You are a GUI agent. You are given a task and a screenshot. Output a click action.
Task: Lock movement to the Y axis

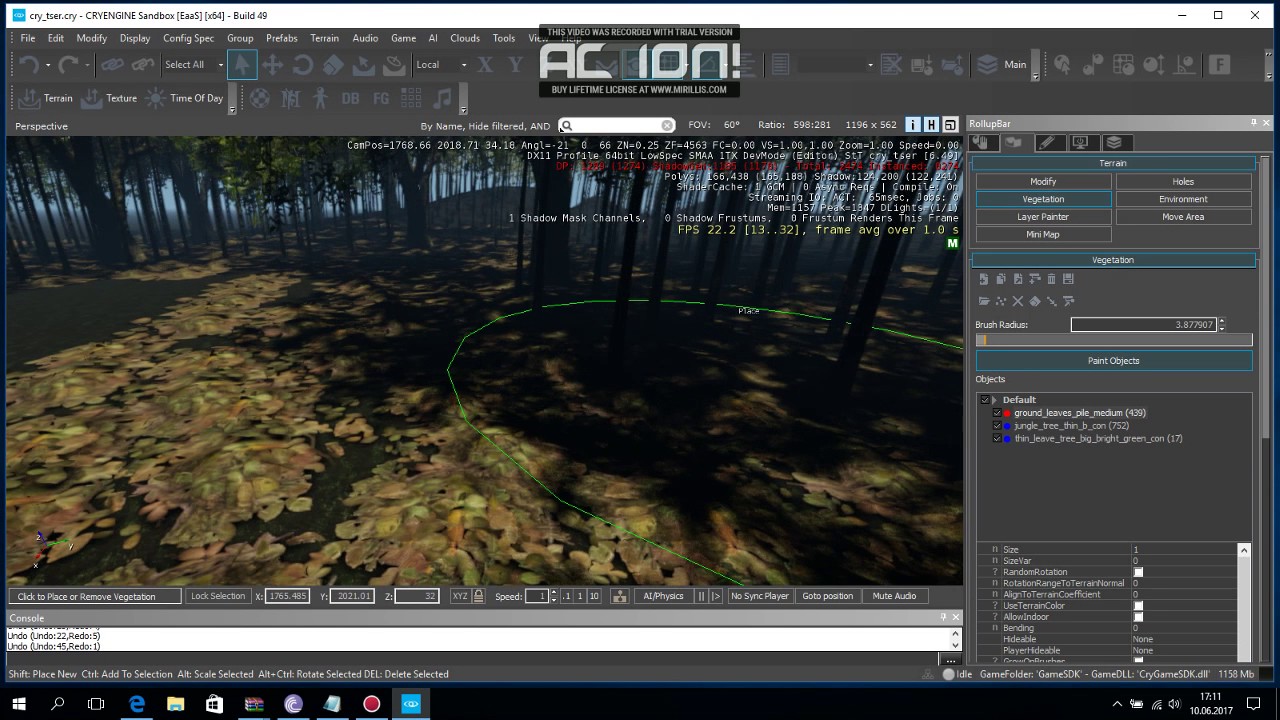[516, 65]
